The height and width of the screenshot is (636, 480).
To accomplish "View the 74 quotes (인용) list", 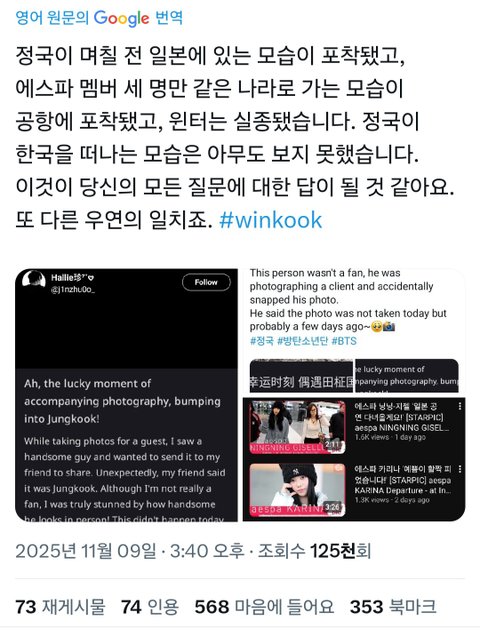I will [150, 607].
